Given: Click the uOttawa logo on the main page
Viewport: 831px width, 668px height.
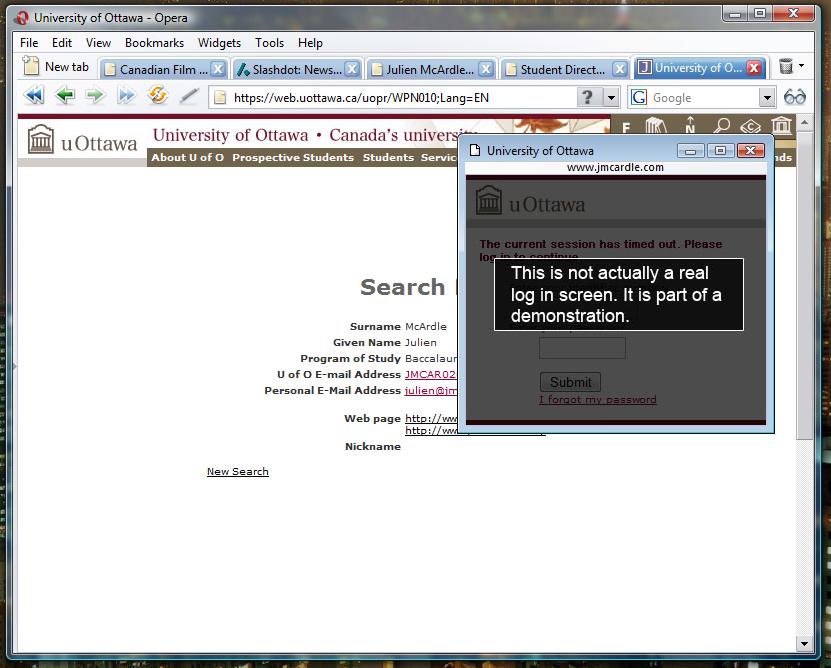Looking at the screenshot, I should coord(82,140).
